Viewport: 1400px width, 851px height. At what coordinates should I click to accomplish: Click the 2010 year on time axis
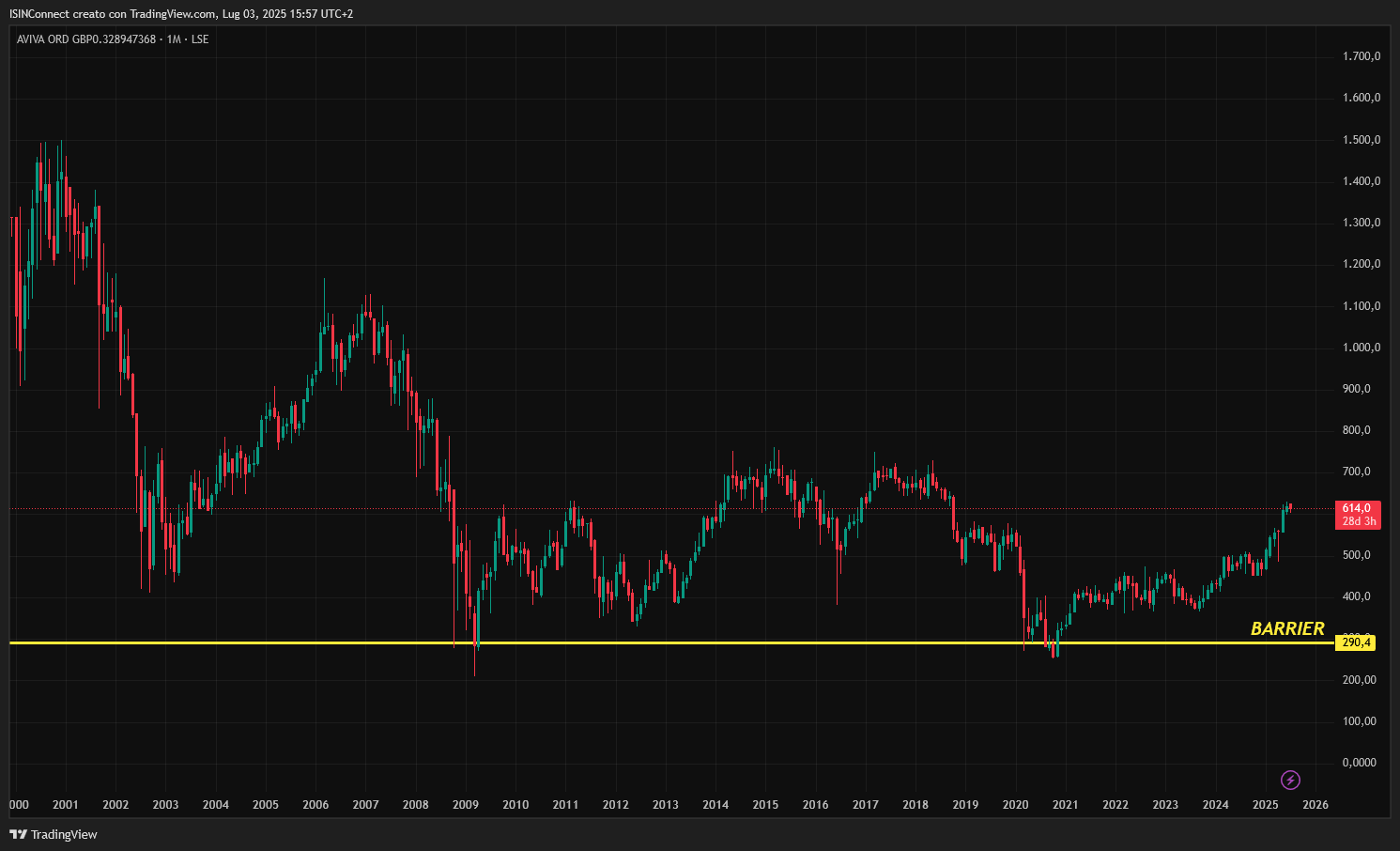click(515, 805)
